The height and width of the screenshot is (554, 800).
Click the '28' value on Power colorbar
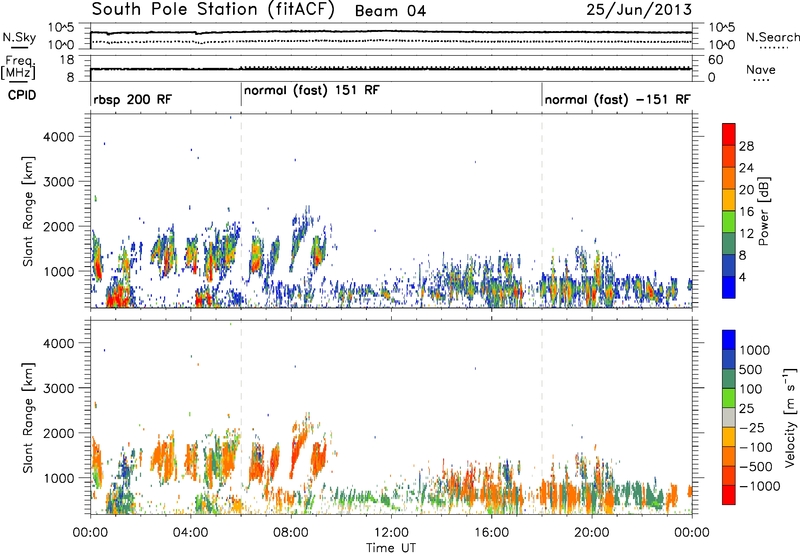coord(746,146)
